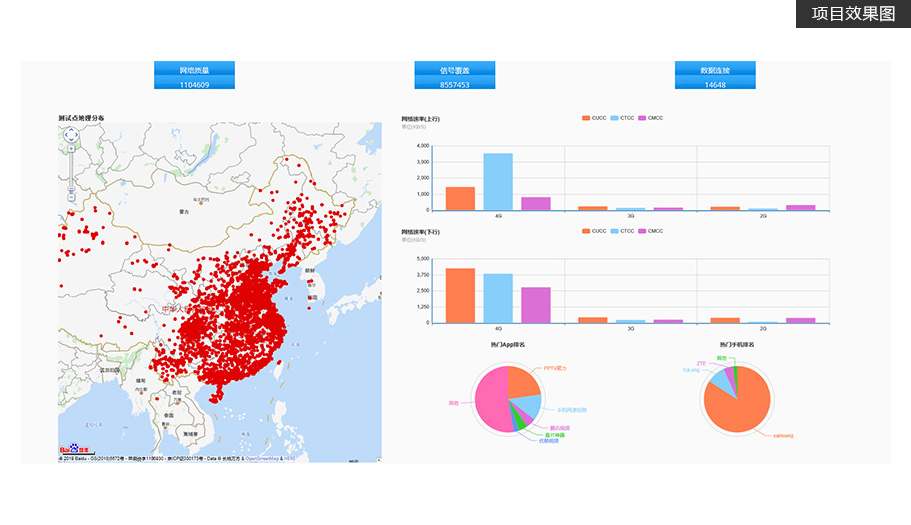Open the 信号覆盖 tab

pos(455,70)
